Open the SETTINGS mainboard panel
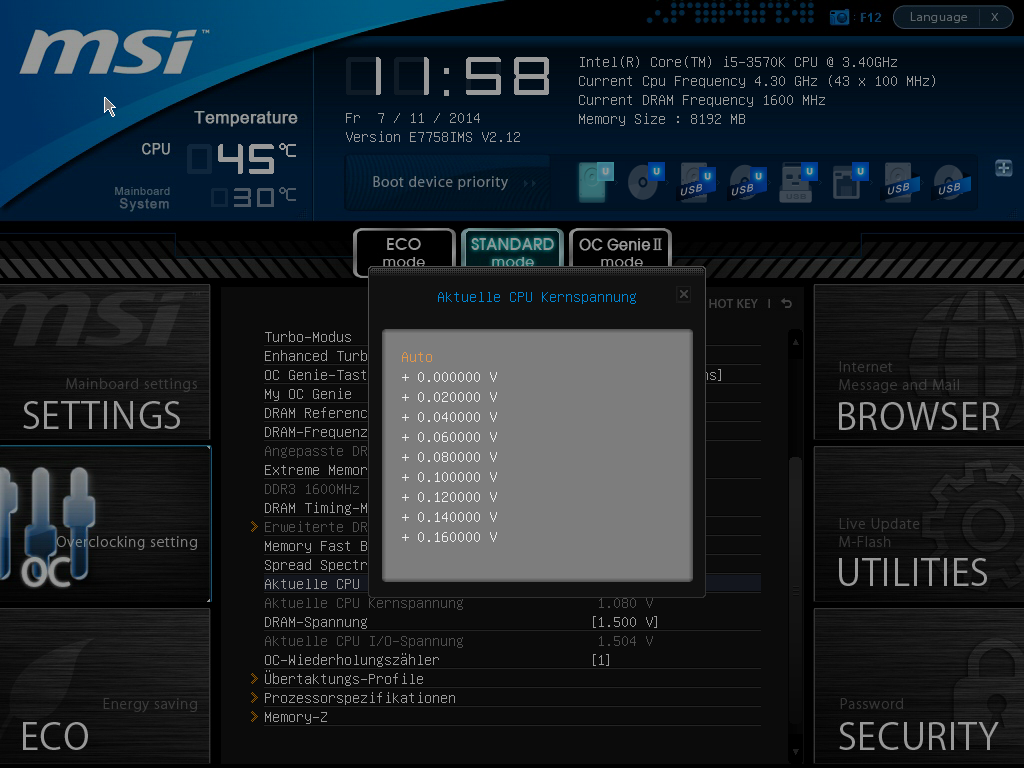Image resolution: width=1024 pixels, height=768 pixels. pyautogui.click(x=105, y=362)
